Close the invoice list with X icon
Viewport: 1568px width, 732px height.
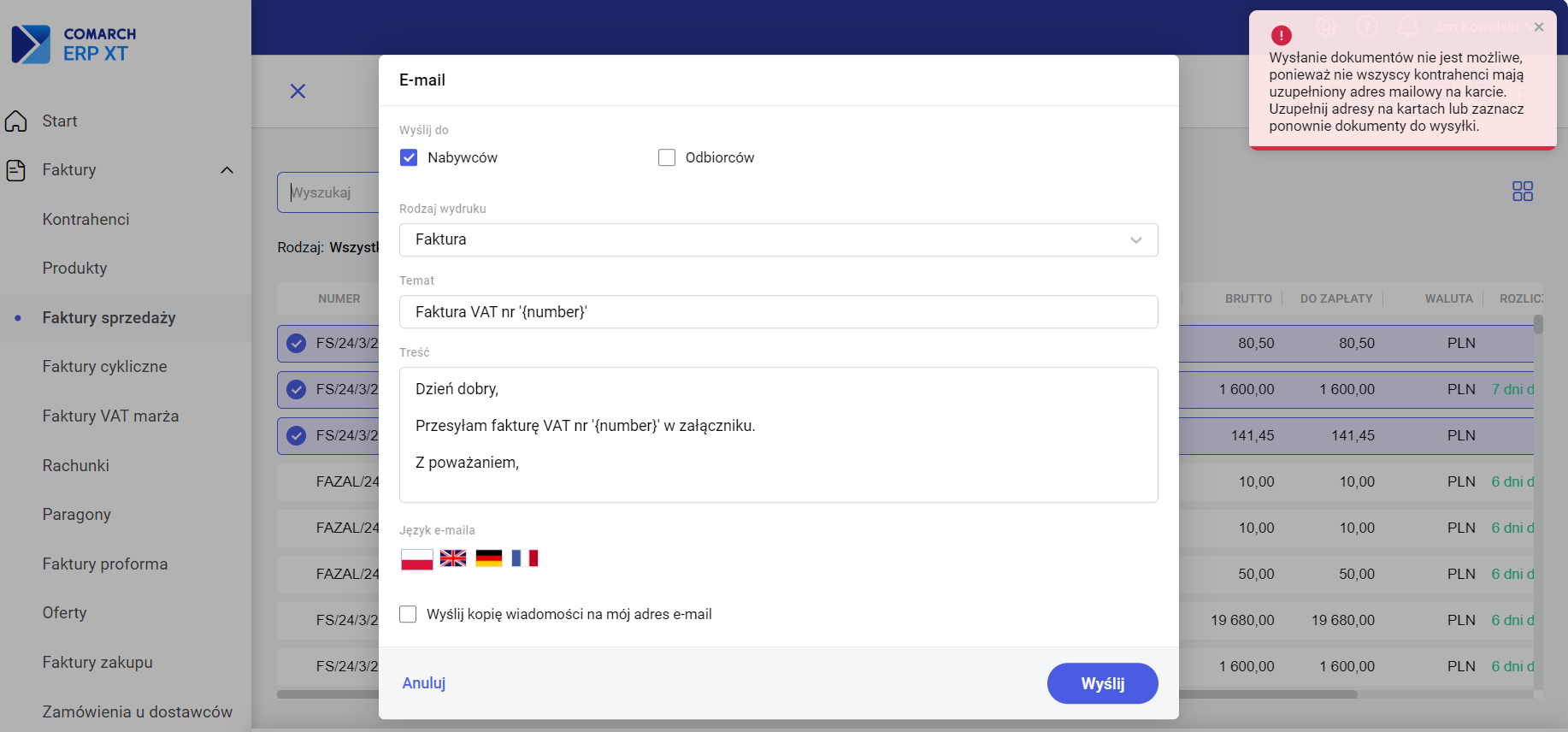pyautogui.click(x=298, y=91)
